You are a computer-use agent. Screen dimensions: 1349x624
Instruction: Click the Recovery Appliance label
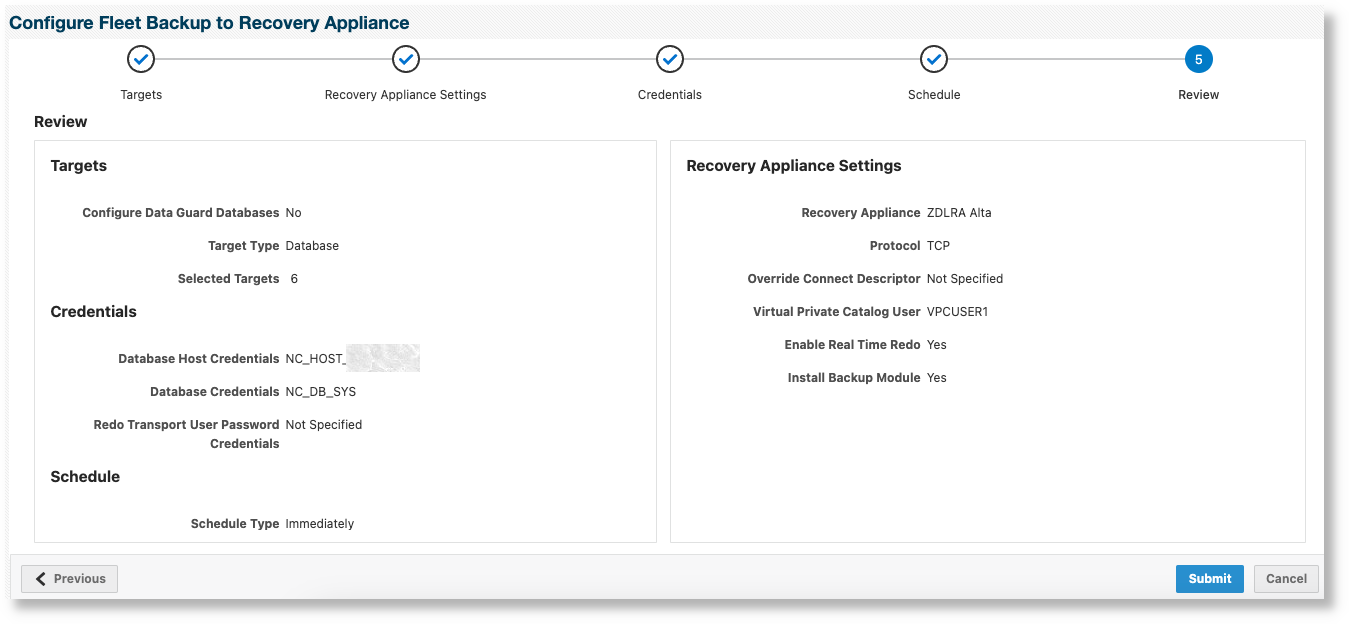[861, 213]
